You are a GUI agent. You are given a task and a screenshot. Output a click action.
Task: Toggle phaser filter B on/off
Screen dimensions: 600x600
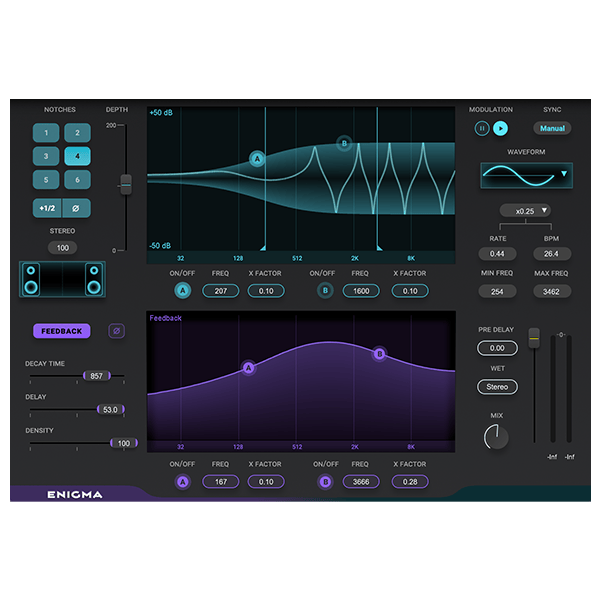(325, 291)
